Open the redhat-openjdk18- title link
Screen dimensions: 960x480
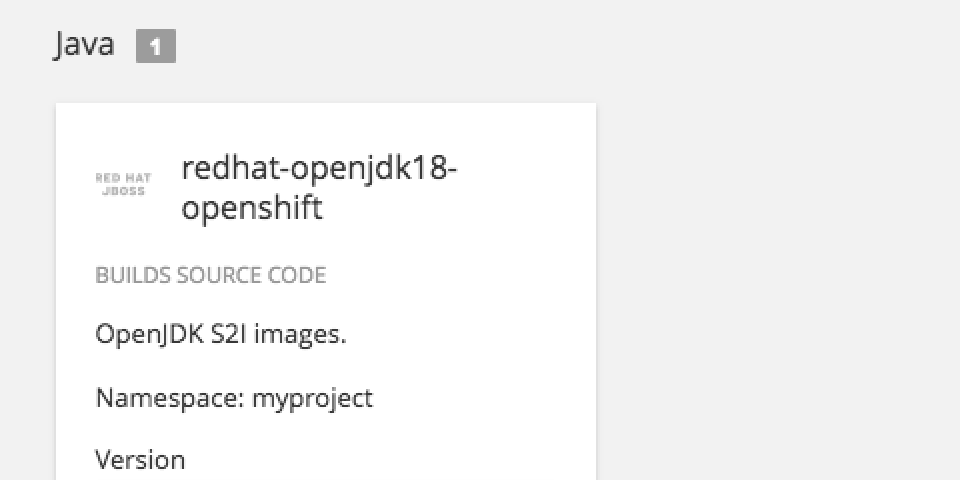click(319, 168)
